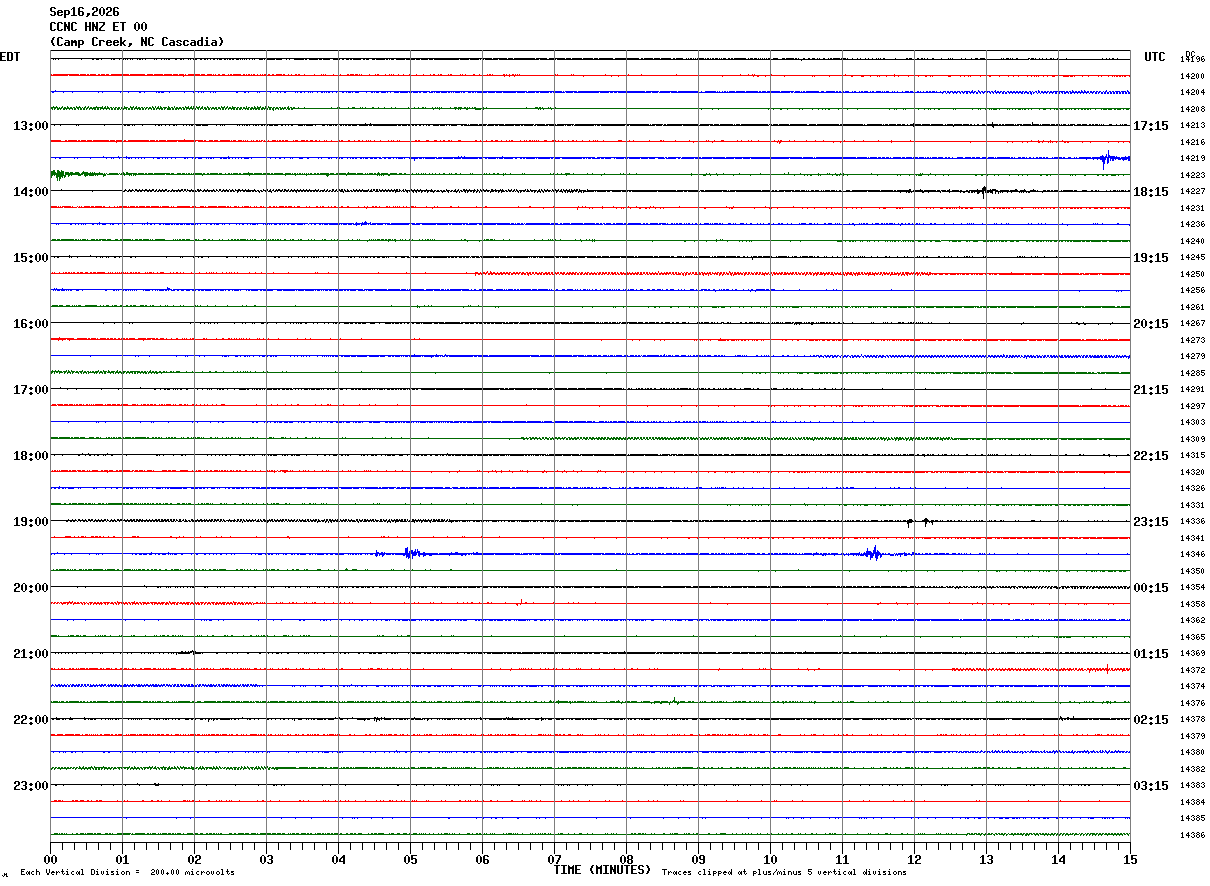Click the Camp Creek, NC Cascadia station title
The width and height of the screenshot is (1210, 886).
(137, 42)
